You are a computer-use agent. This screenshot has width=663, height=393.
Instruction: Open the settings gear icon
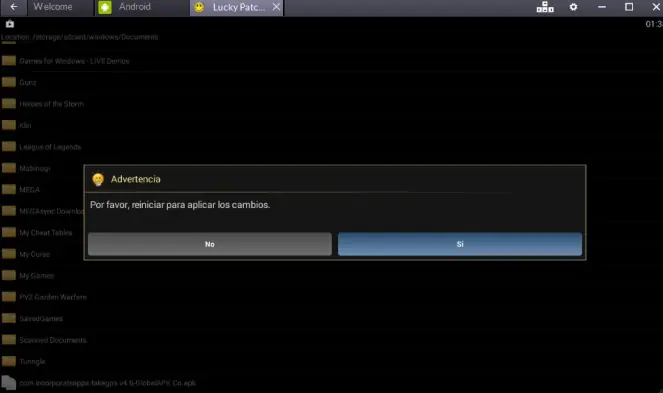coord(573,7)
